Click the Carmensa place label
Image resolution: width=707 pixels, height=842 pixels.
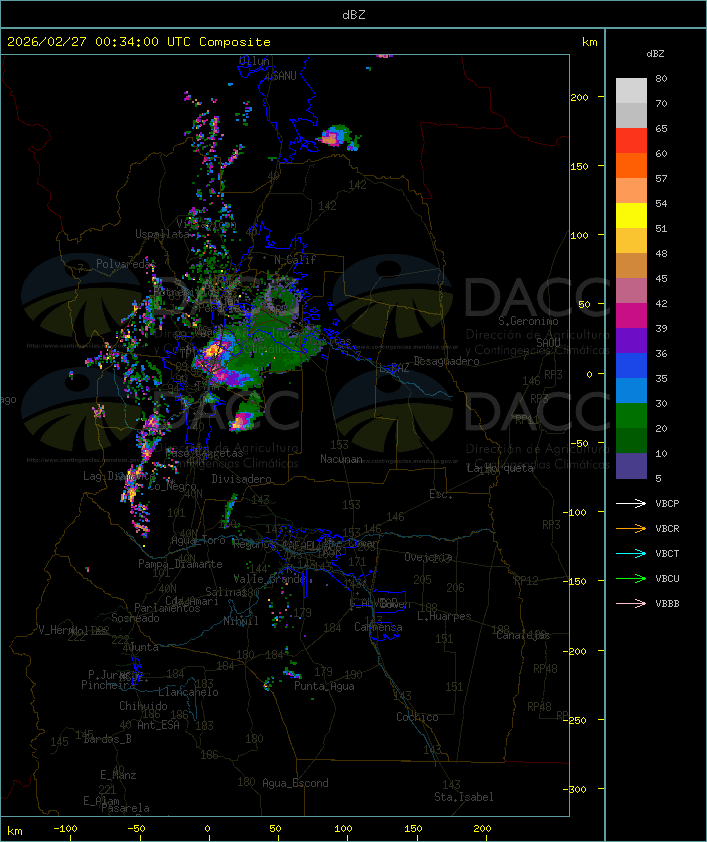[x=378, y=627]
